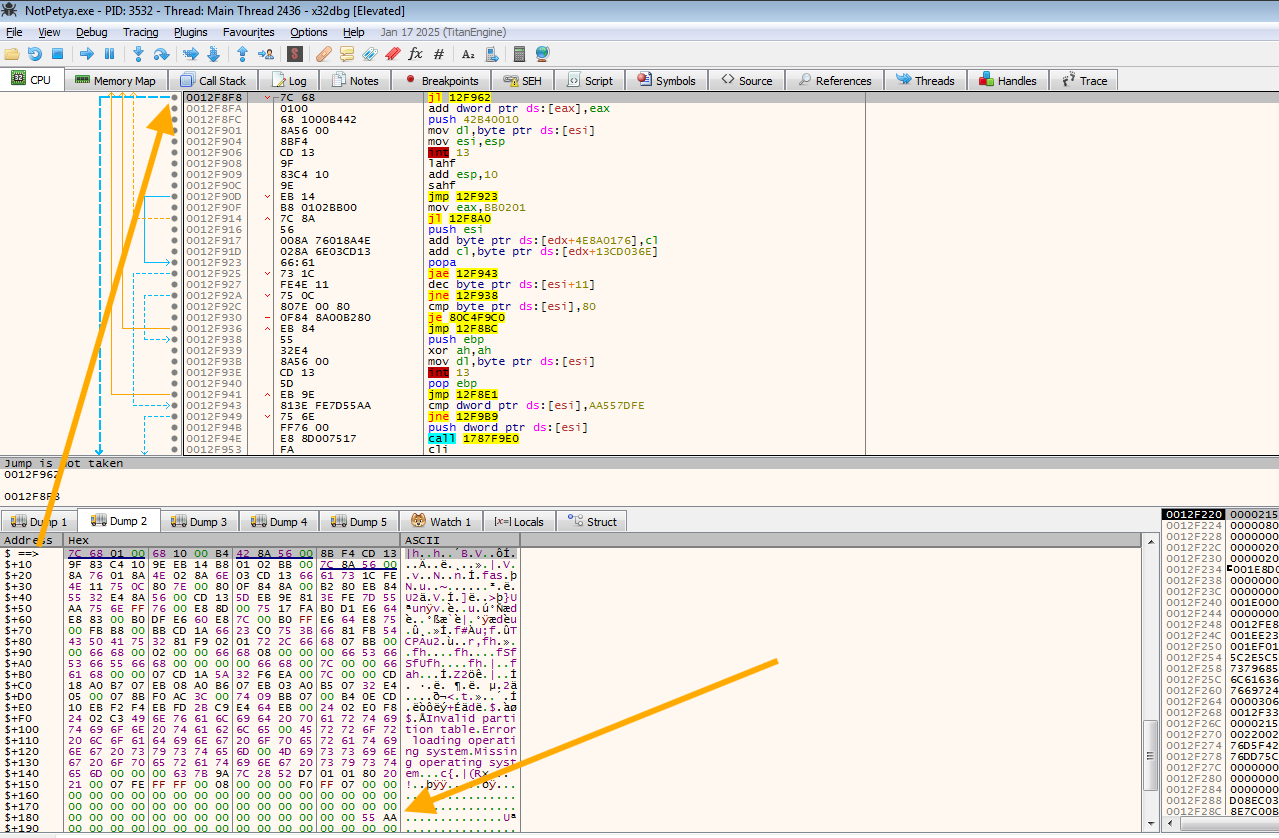
Task: Run to user code
Action: coord(265,53)
